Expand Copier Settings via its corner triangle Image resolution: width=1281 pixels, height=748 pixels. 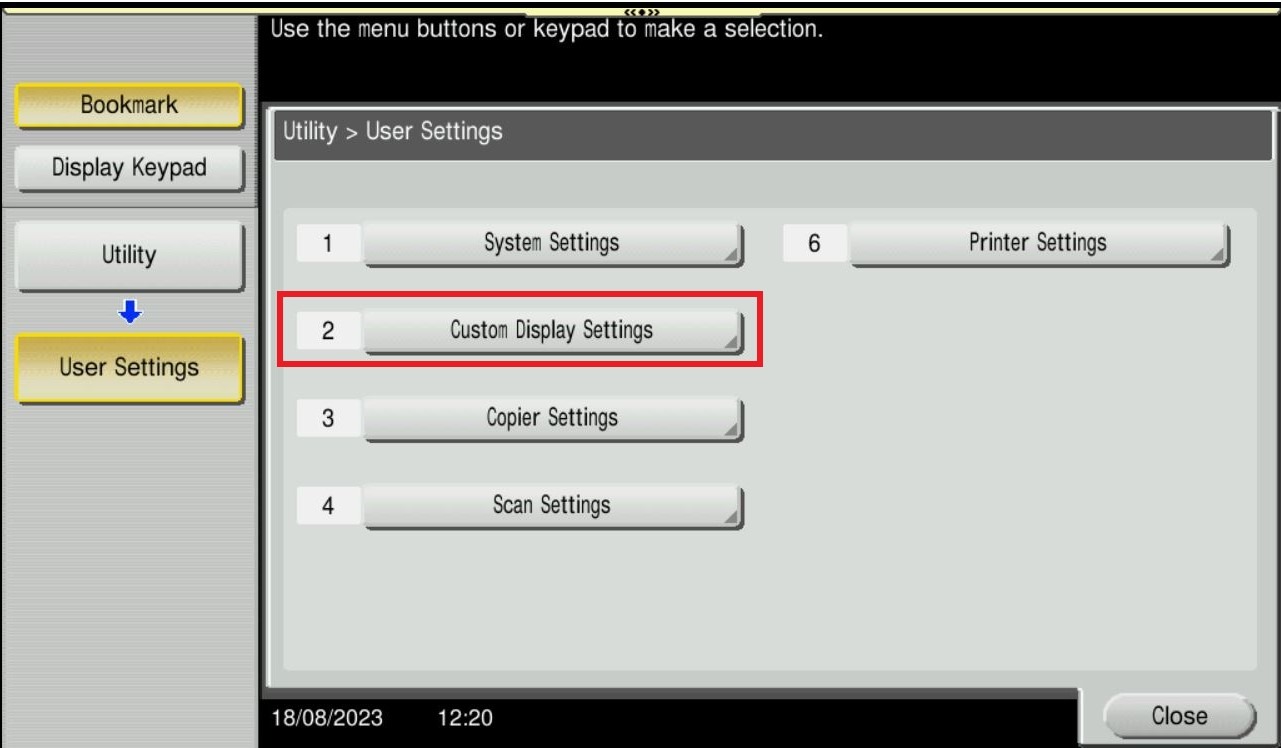pos(732,431)
